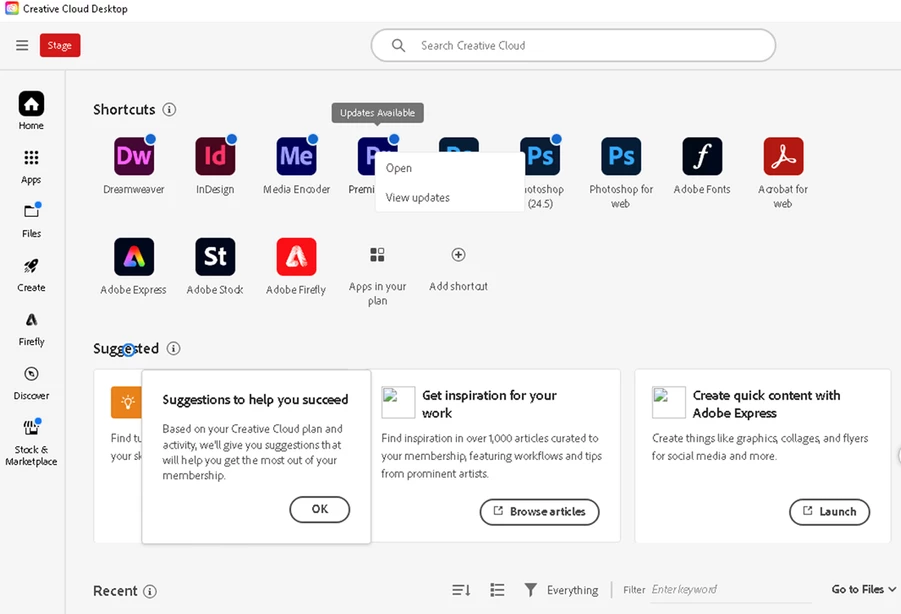
Task: Open the Adobe Stock shortcut
Action: pos(215,257)
